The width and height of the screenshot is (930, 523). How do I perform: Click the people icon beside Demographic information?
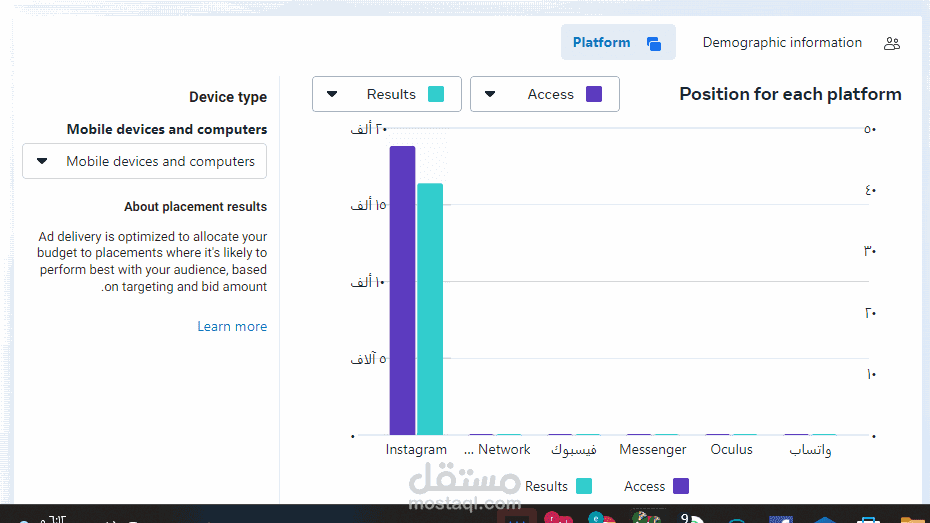(891, 43)
